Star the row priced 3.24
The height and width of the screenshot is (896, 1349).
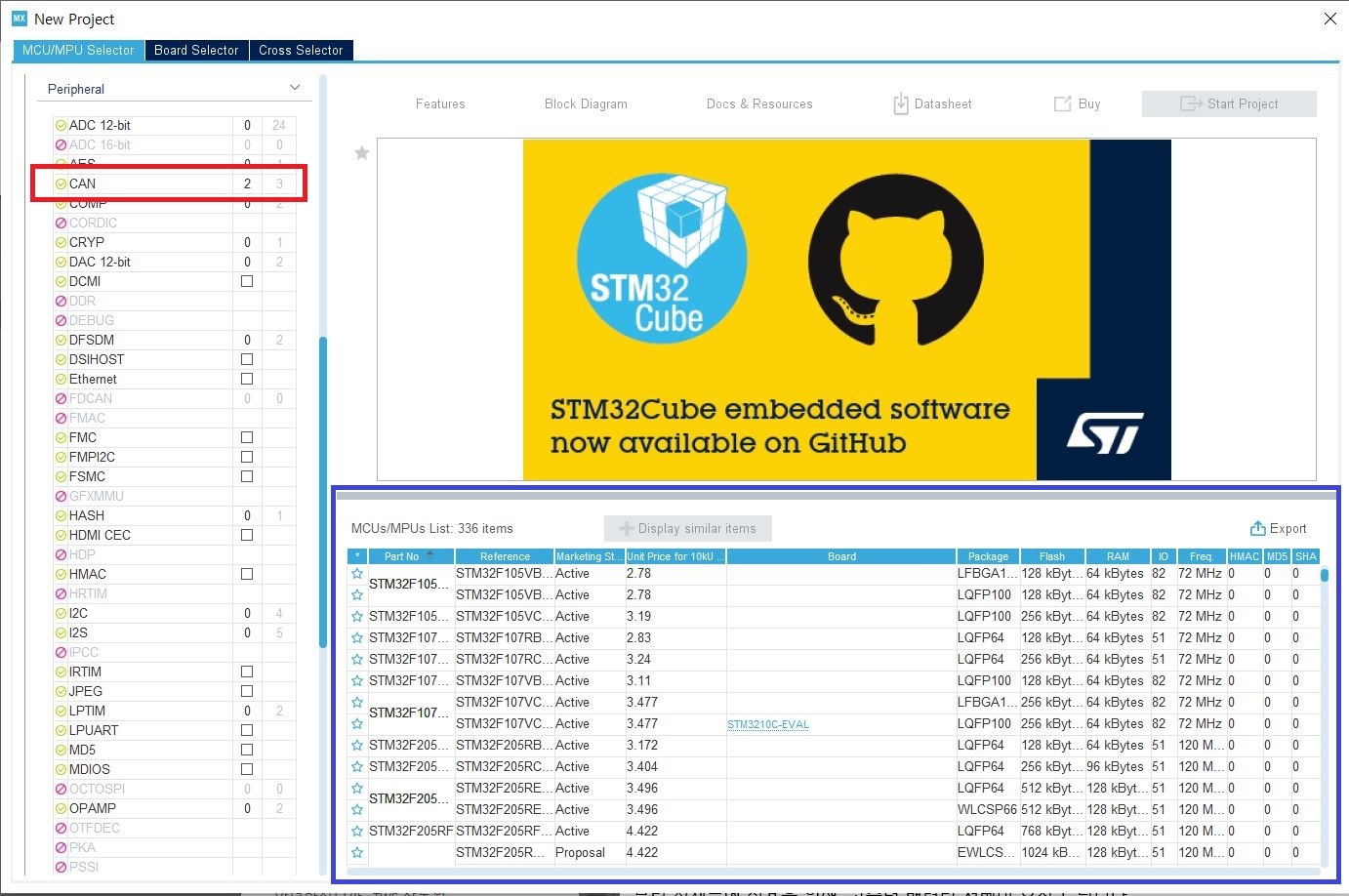coord(357,660)
